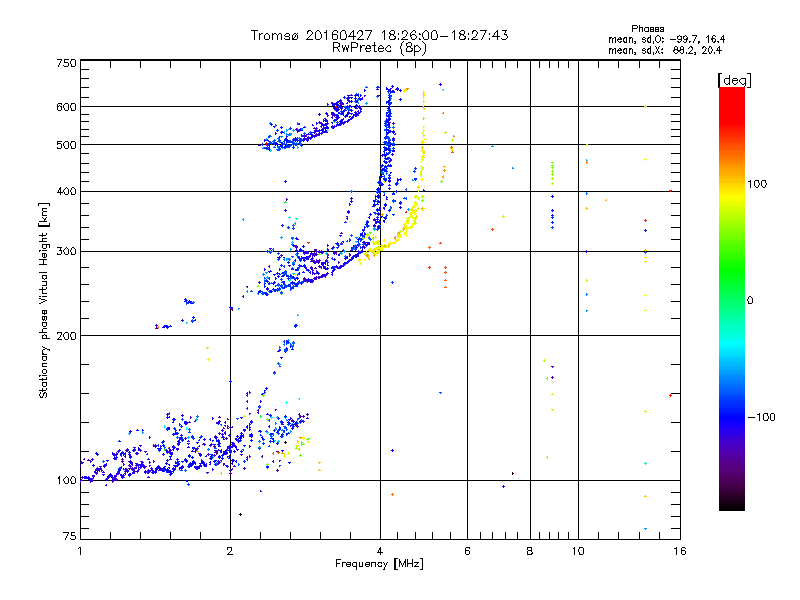Click the 'RwPretec (8p)' subtitle
This screenshot has width=800, height=600.
tap(379, 48)
